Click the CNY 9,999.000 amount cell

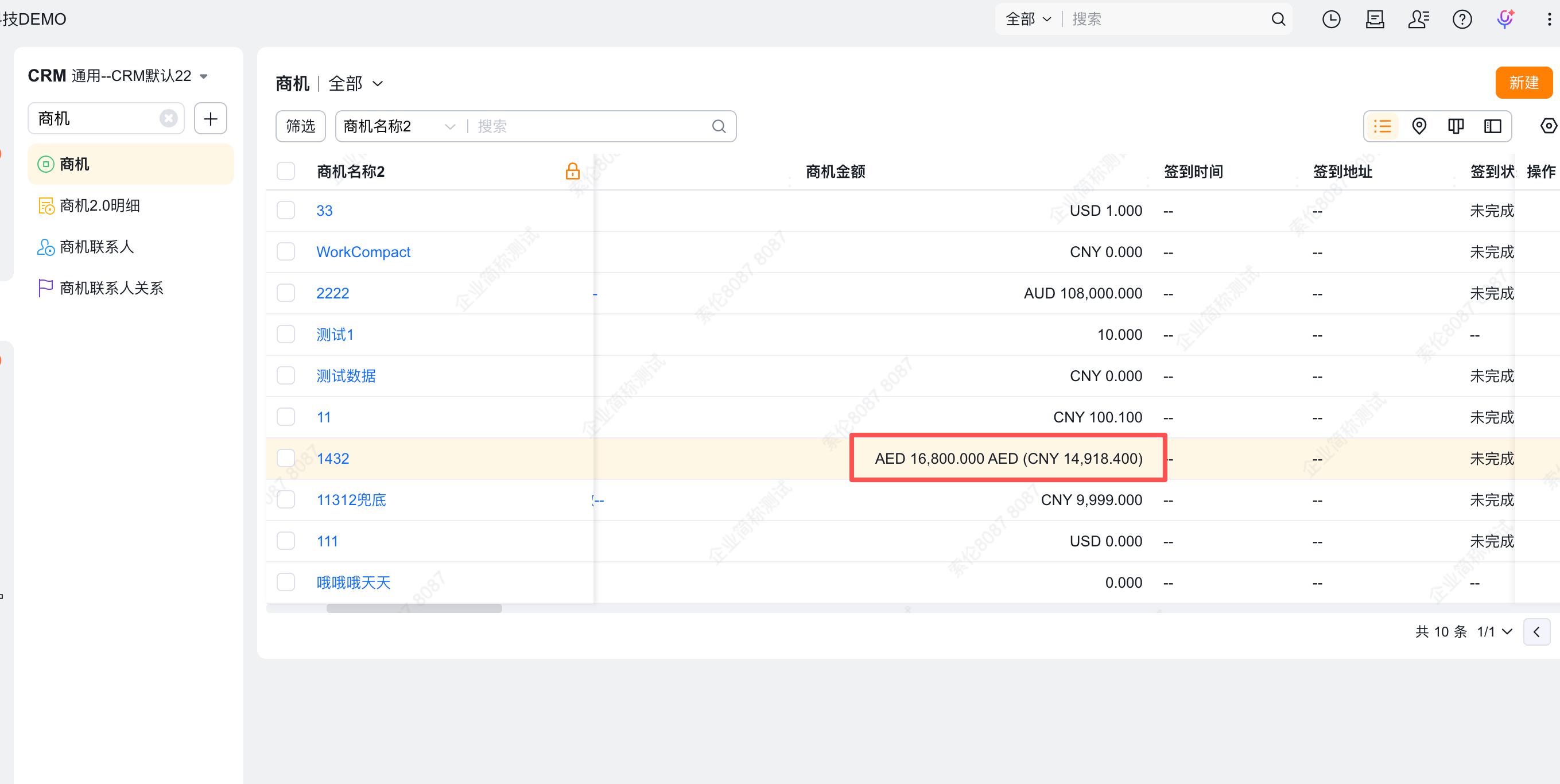tap(1091, 499)
